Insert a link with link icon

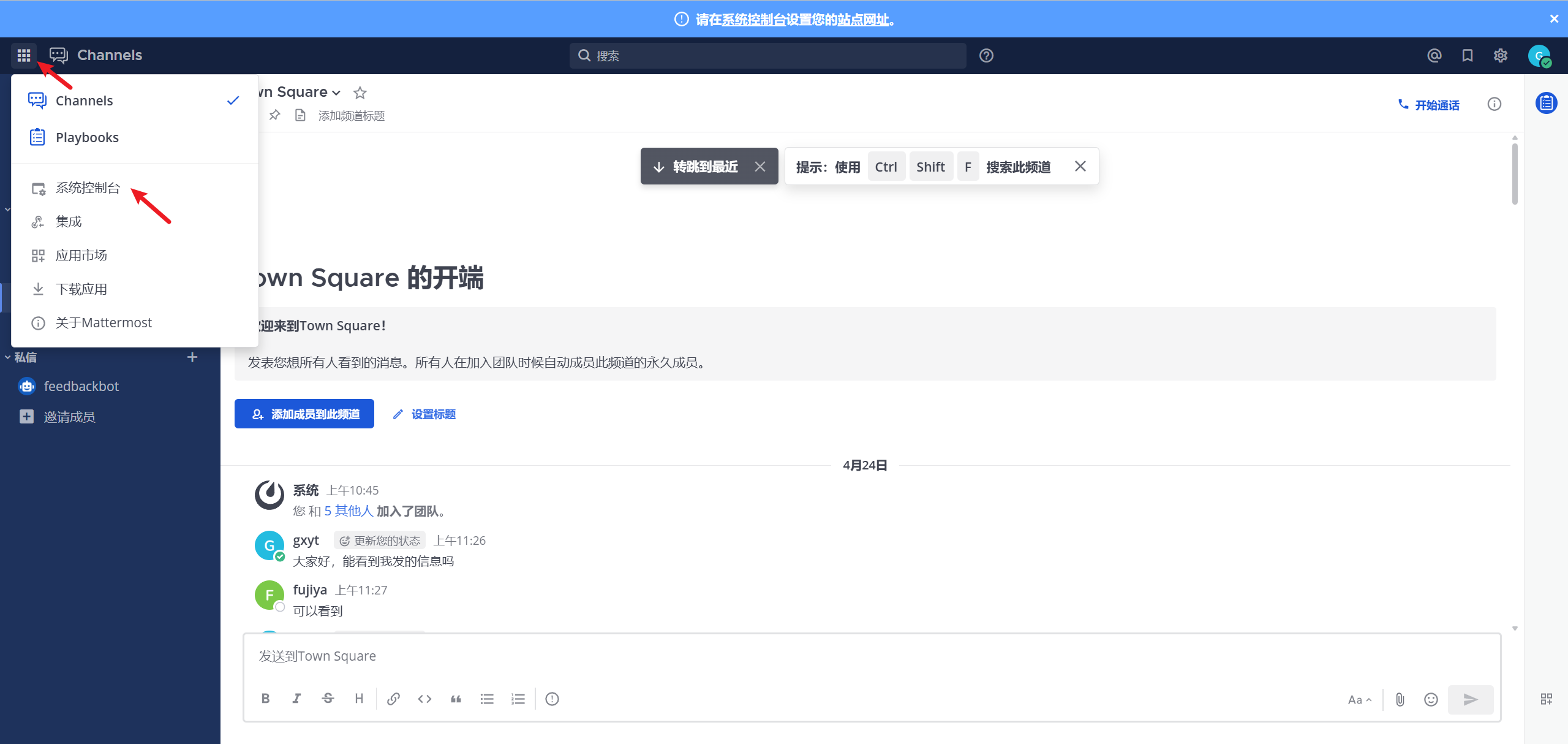pos(393,699)
